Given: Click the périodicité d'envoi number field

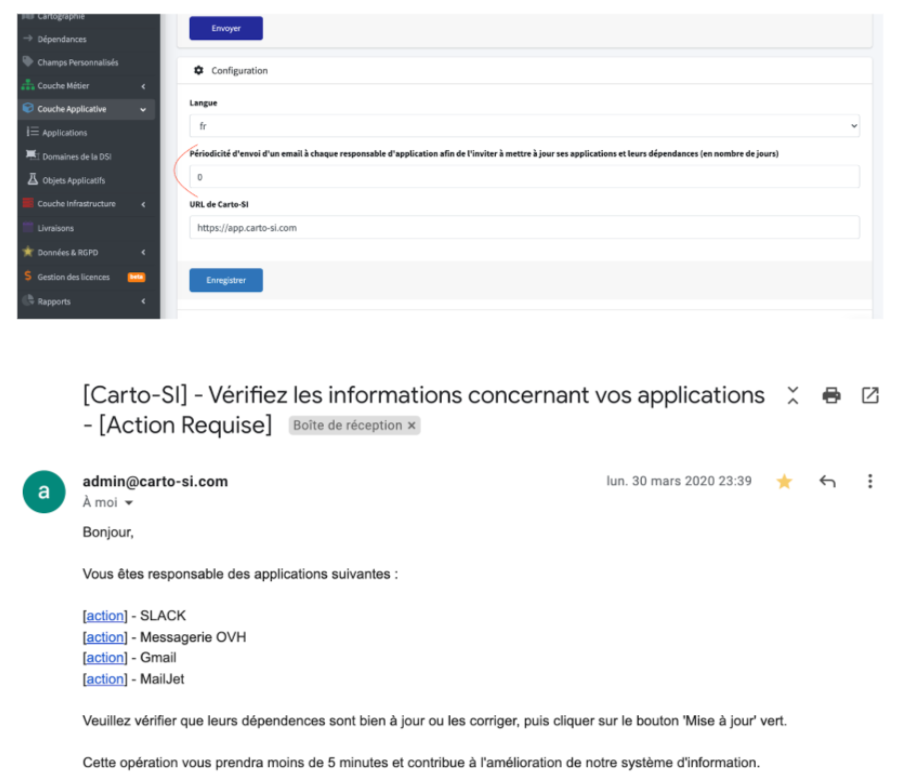Looking at the screenshot, I should click(x=524, y=177).
